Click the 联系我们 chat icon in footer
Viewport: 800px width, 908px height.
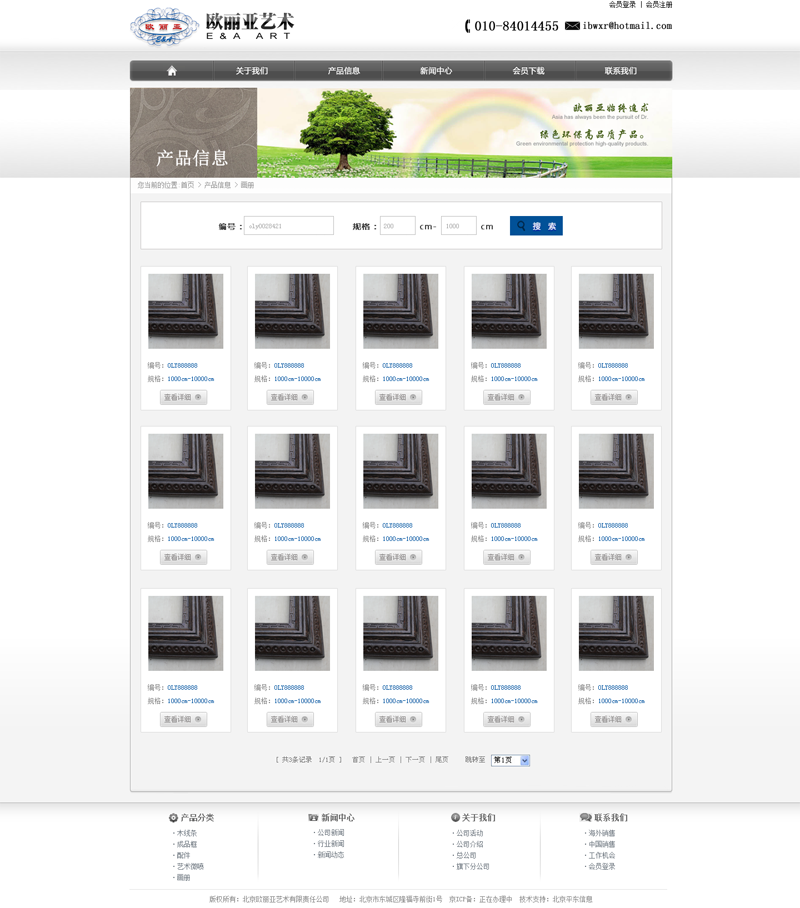[585, 818]
